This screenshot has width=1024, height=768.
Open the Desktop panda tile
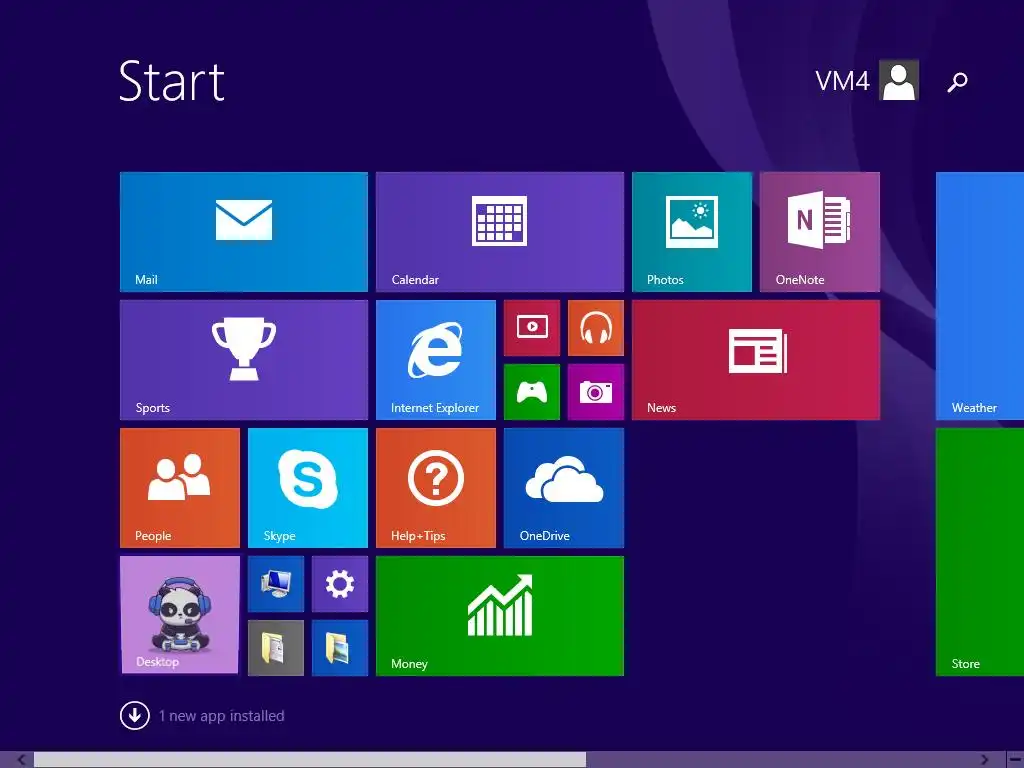(x=180, y=615)
